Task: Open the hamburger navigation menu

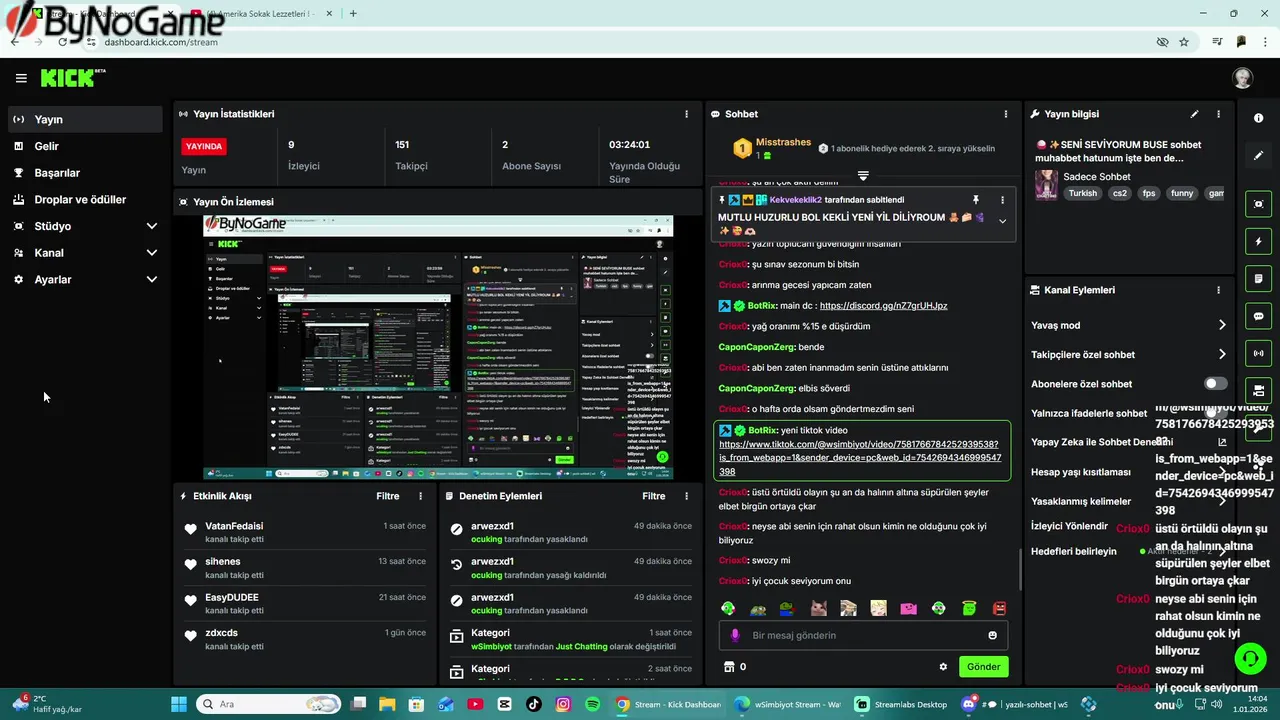Action: 21,78
